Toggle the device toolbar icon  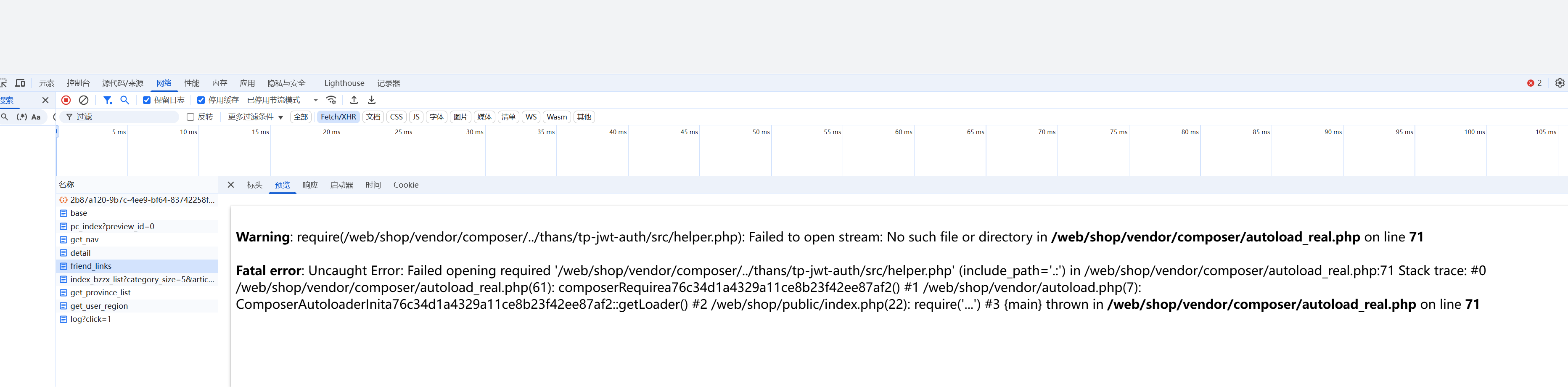tap(20, 83)
